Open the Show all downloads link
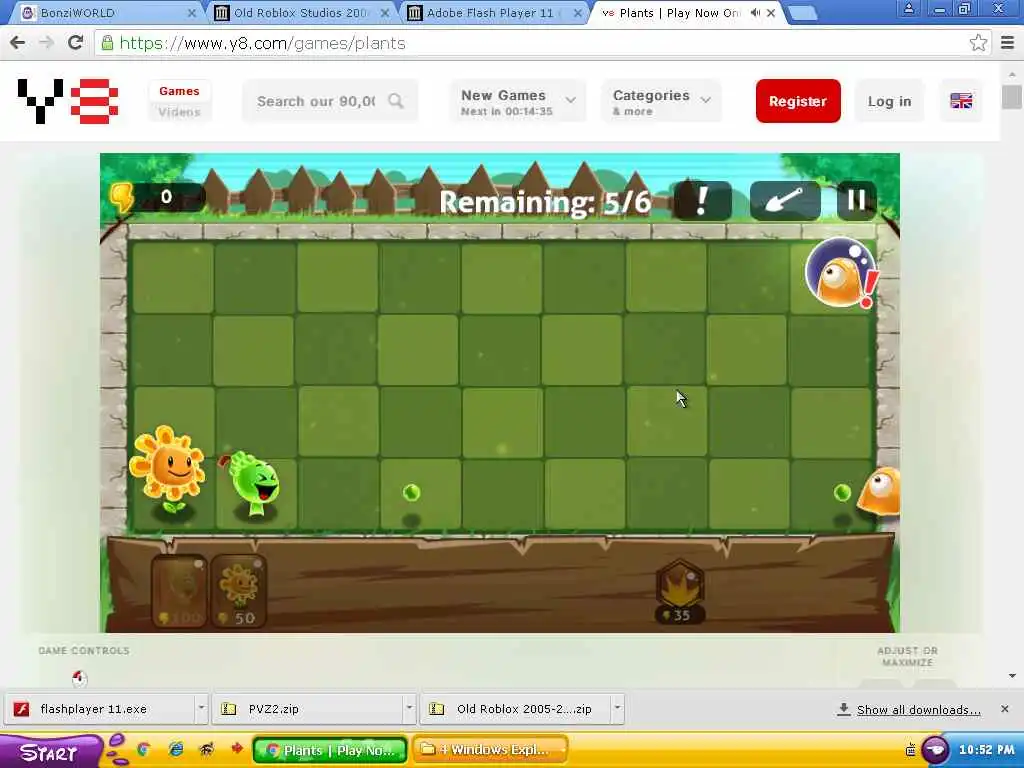Screen dimensions: 1024x768 [918, 710]
